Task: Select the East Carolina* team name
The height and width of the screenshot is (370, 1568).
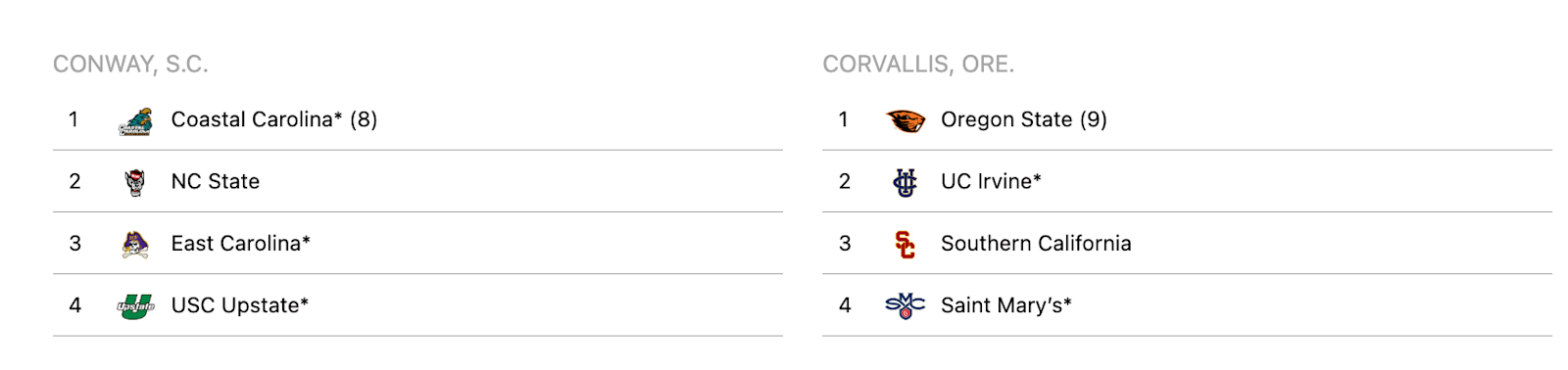Action: pos(241,243)
